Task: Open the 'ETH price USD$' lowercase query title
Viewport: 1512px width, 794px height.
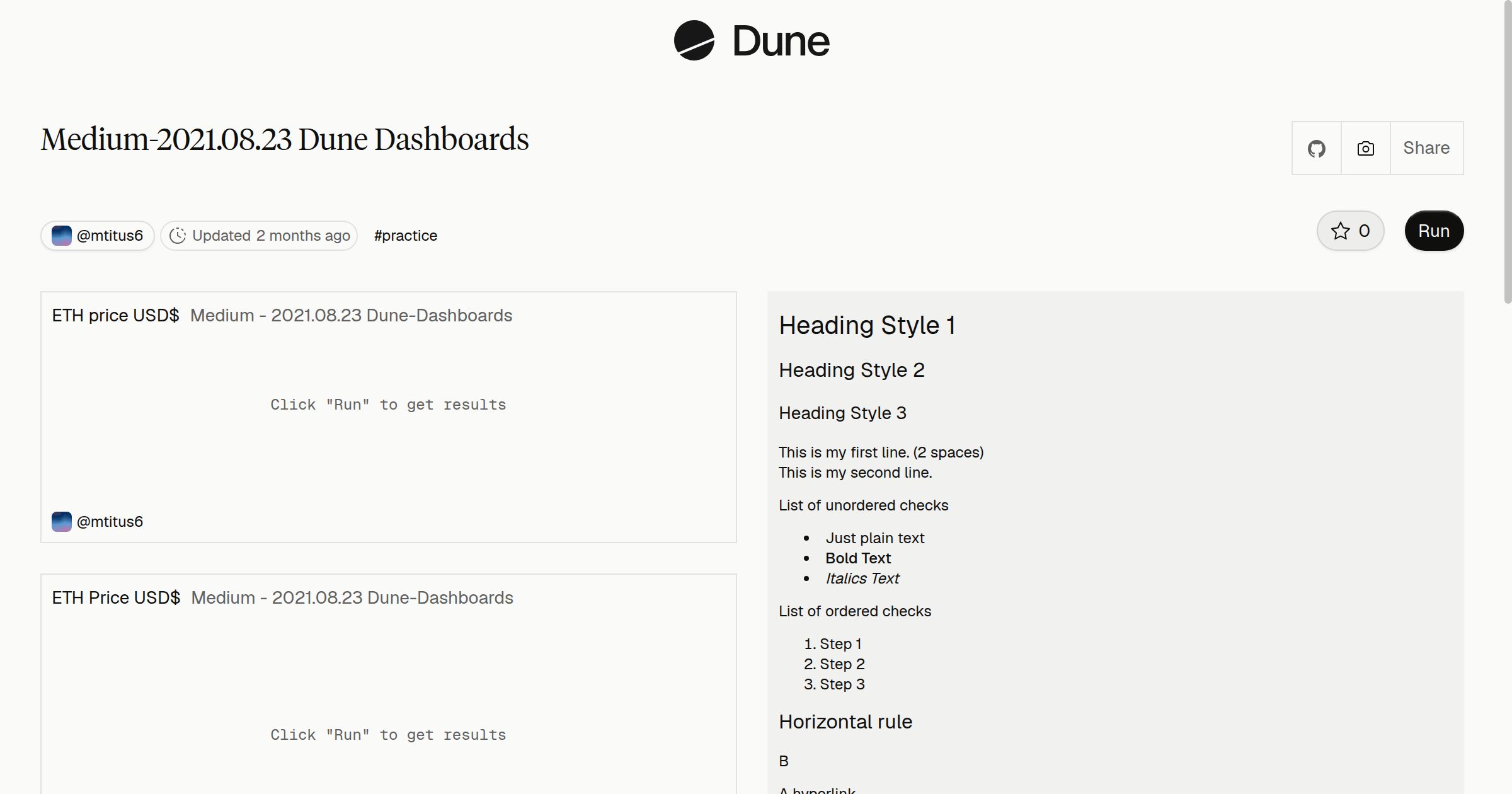Action: [x=115, y=315]
